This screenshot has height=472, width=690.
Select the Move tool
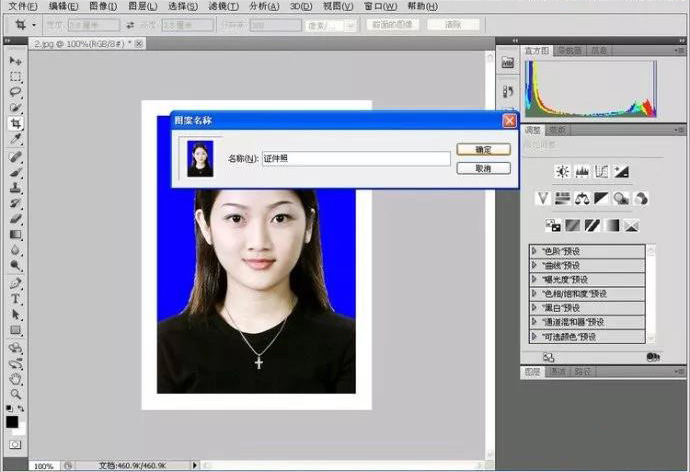point(15,61)
